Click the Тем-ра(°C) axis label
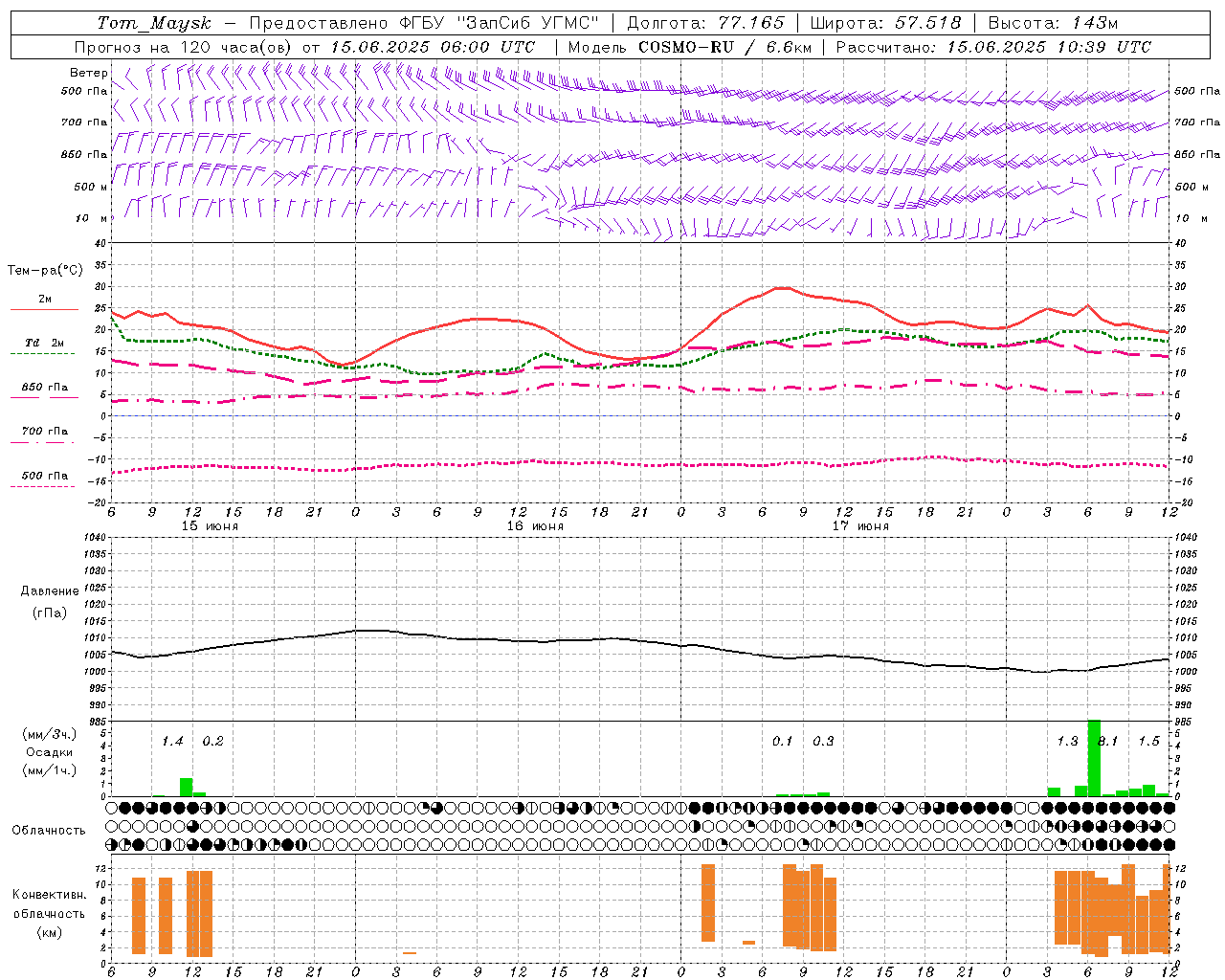This screenshot has width=1225, height=980. coord(45,271)
